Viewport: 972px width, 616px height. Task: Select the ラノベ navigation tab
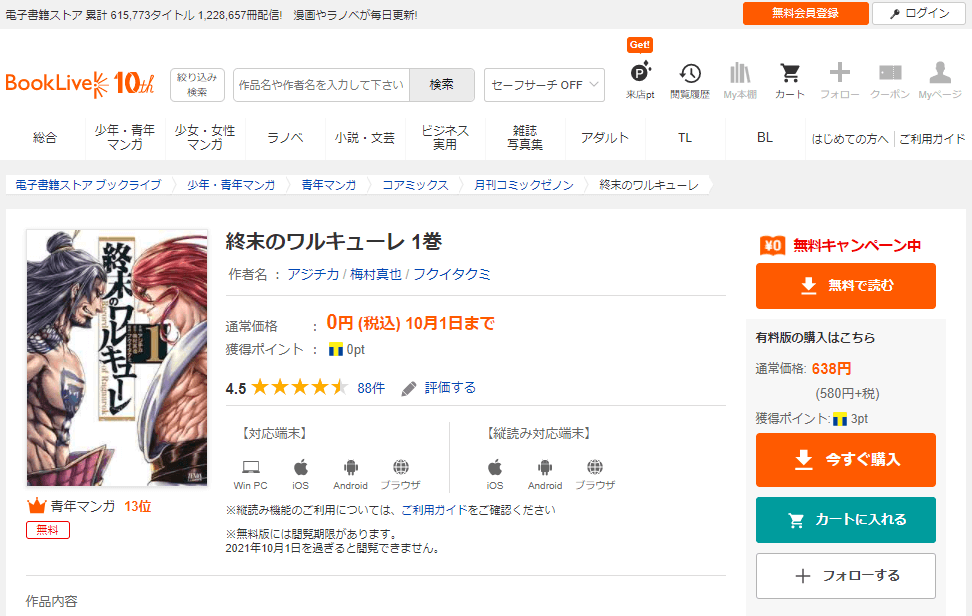pos(285,138)
